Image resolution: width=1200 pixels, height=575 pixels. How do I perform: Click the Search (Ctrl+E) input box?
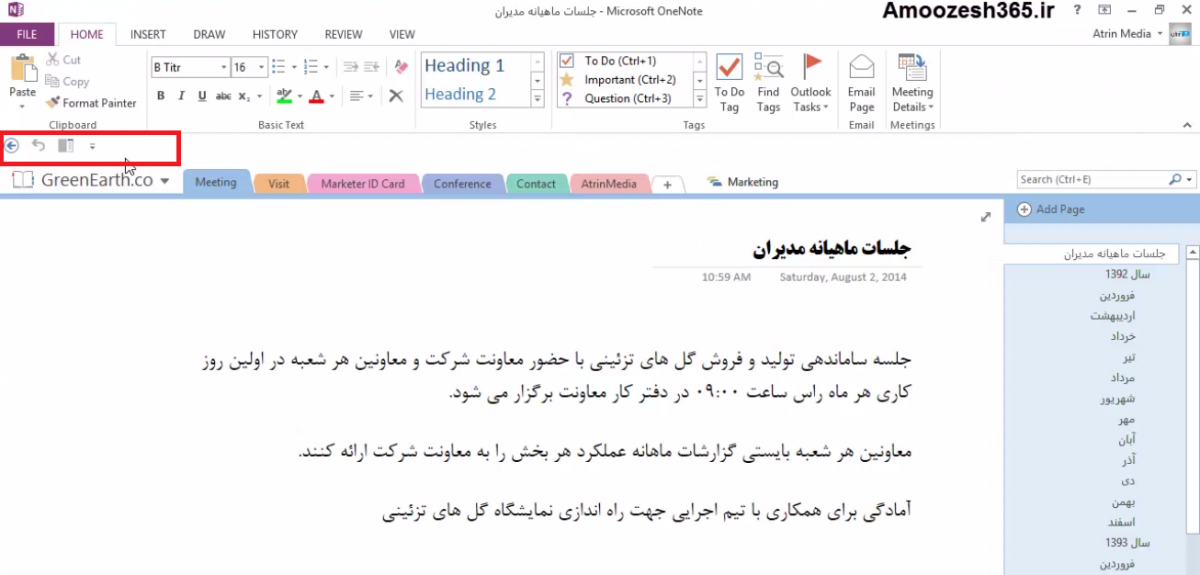1090,180
